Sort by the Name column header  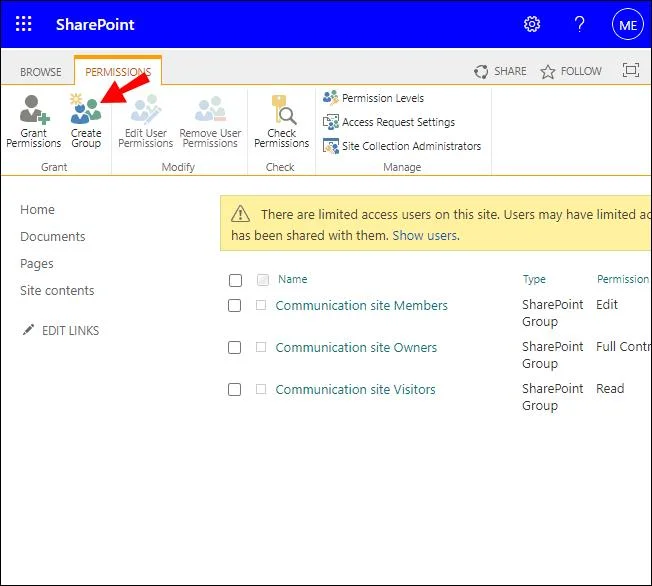click(293, 279)
